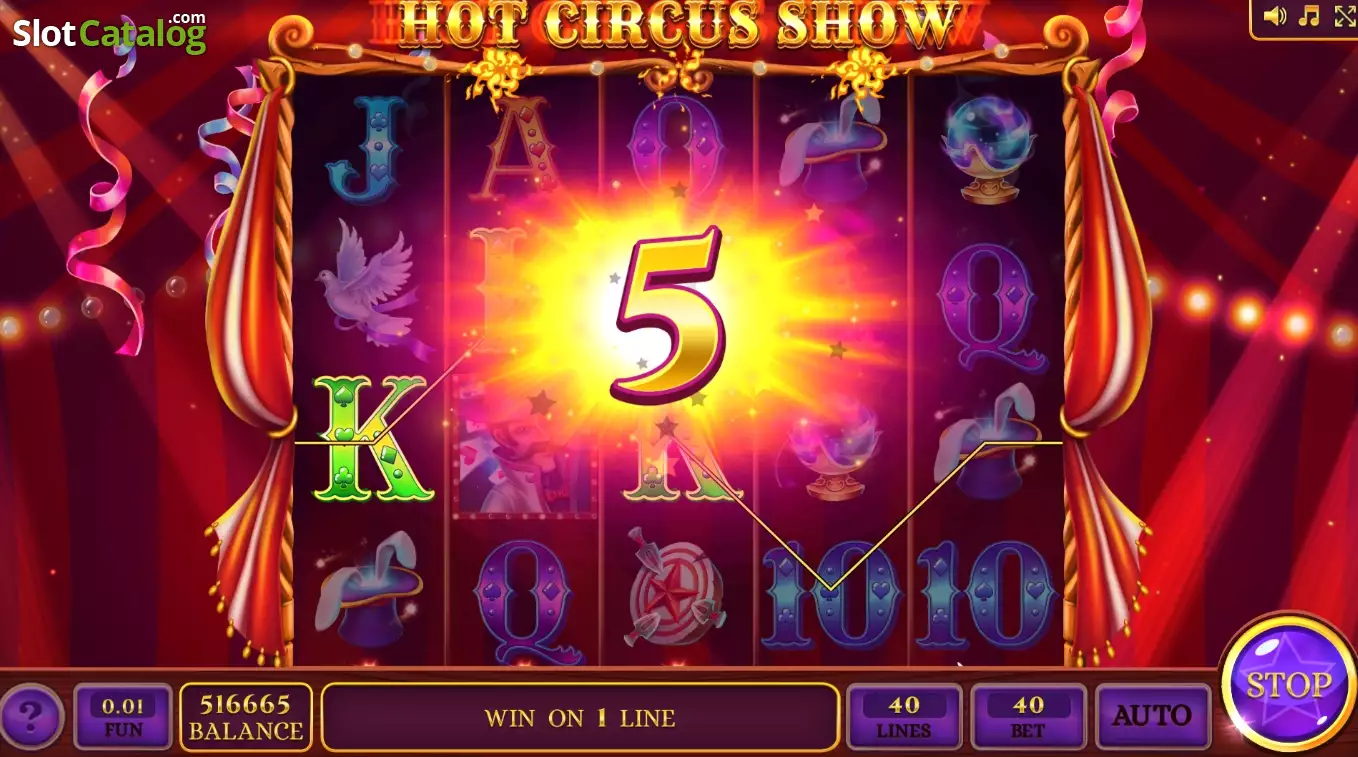Adjust the 40 BET amount
The image size is (1358, 757).
point(1028,716)
